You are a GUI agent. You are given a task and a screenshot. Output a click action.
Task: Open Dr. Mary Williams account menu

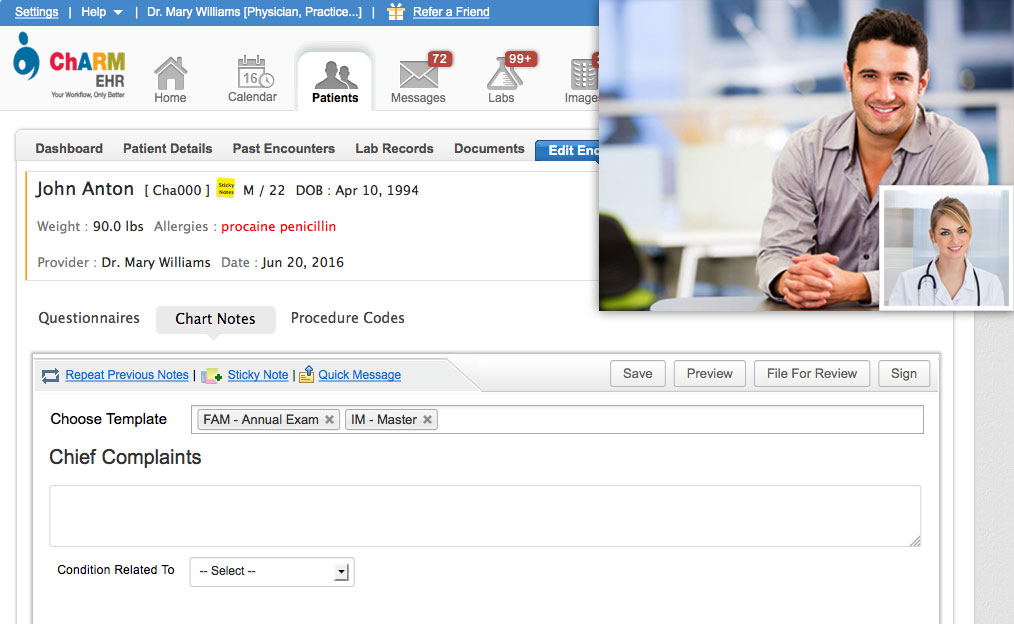tap(254, 12)
